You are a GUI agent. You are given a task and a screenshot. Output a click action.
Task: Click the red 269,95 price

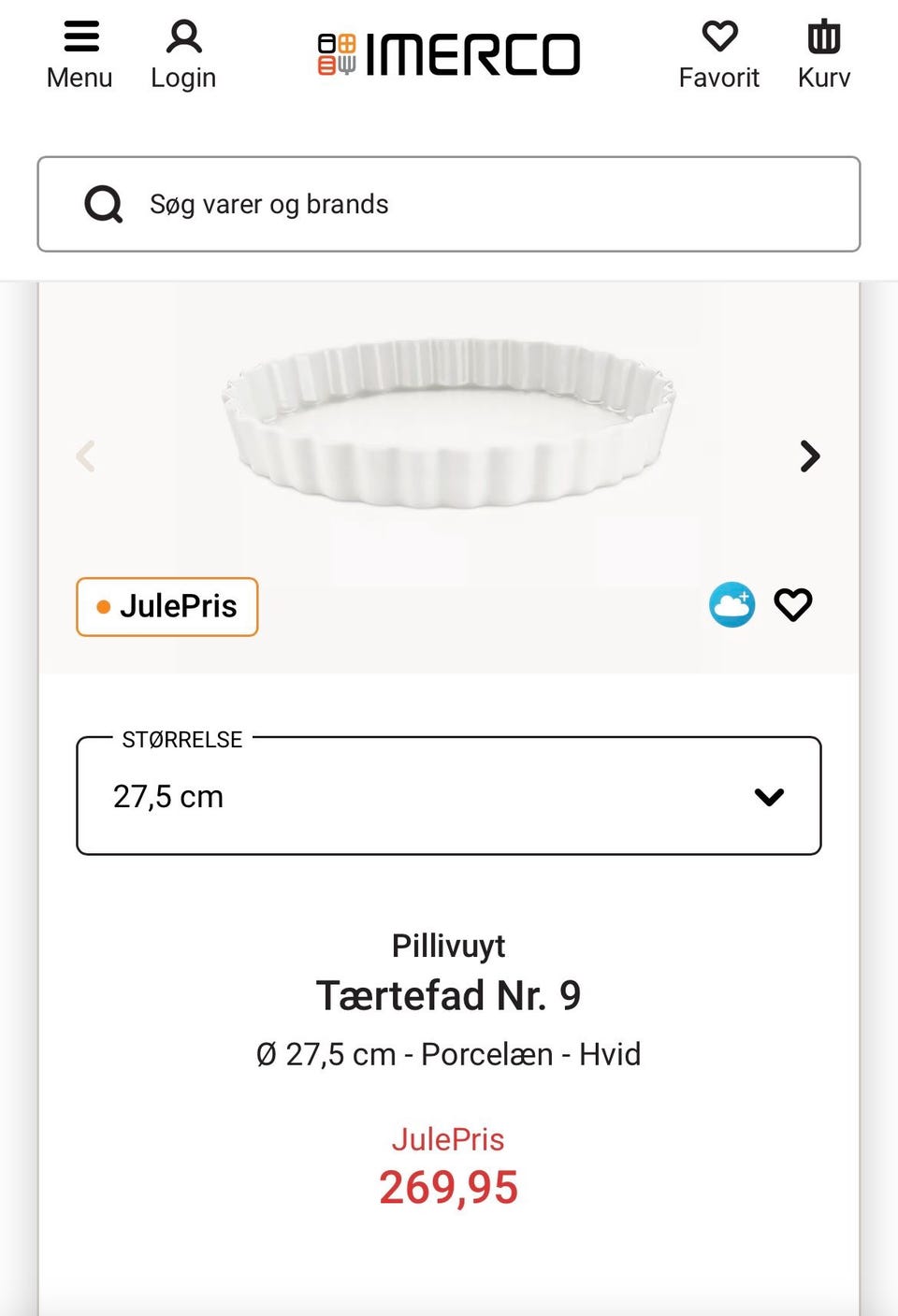pos(449,1188)
